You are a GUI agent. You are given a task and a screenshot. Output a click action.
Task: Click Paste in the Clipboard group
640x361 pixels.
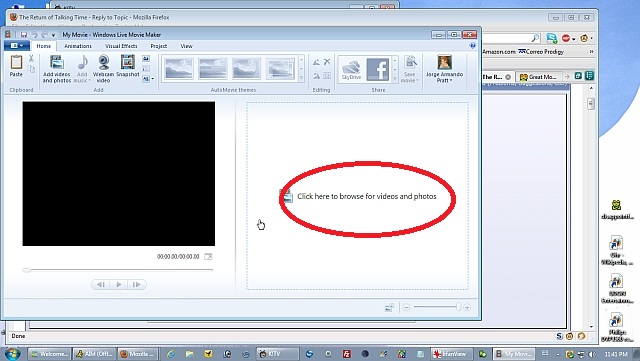point(16,66)
